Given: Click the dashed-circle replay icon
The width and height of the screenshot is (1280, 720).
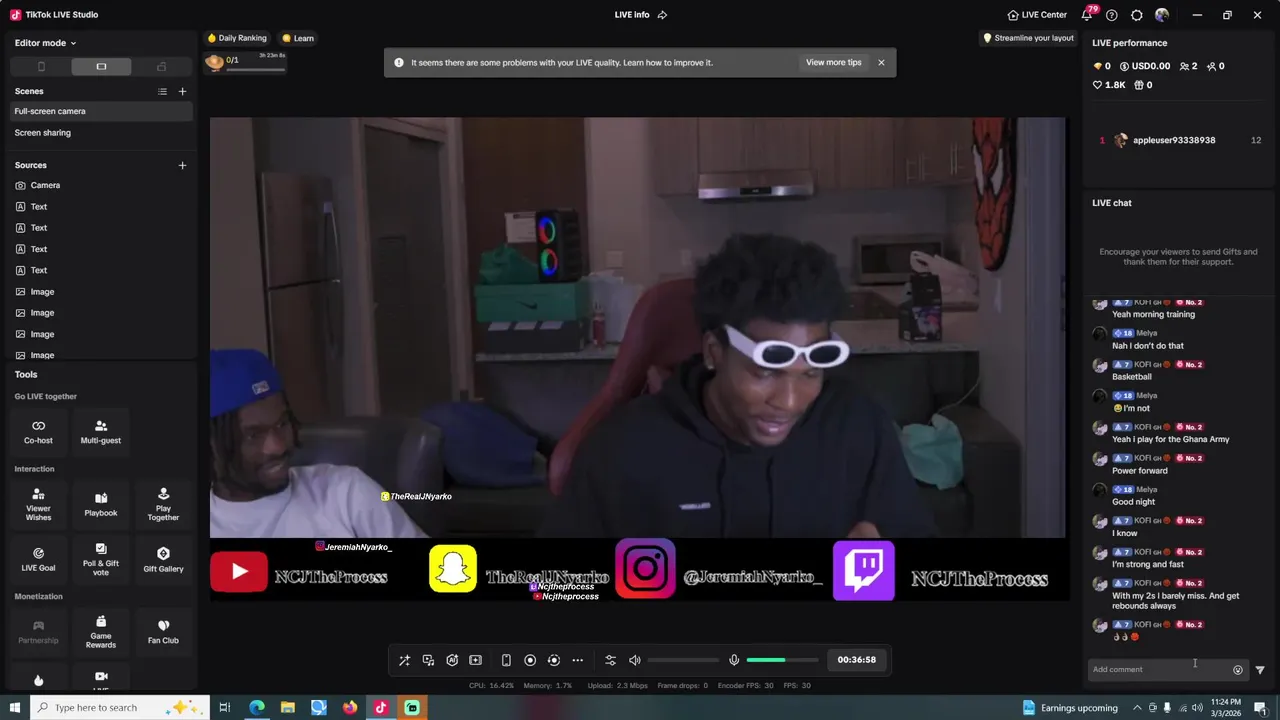Looking at the screenshot, I should tap(554, 660).
